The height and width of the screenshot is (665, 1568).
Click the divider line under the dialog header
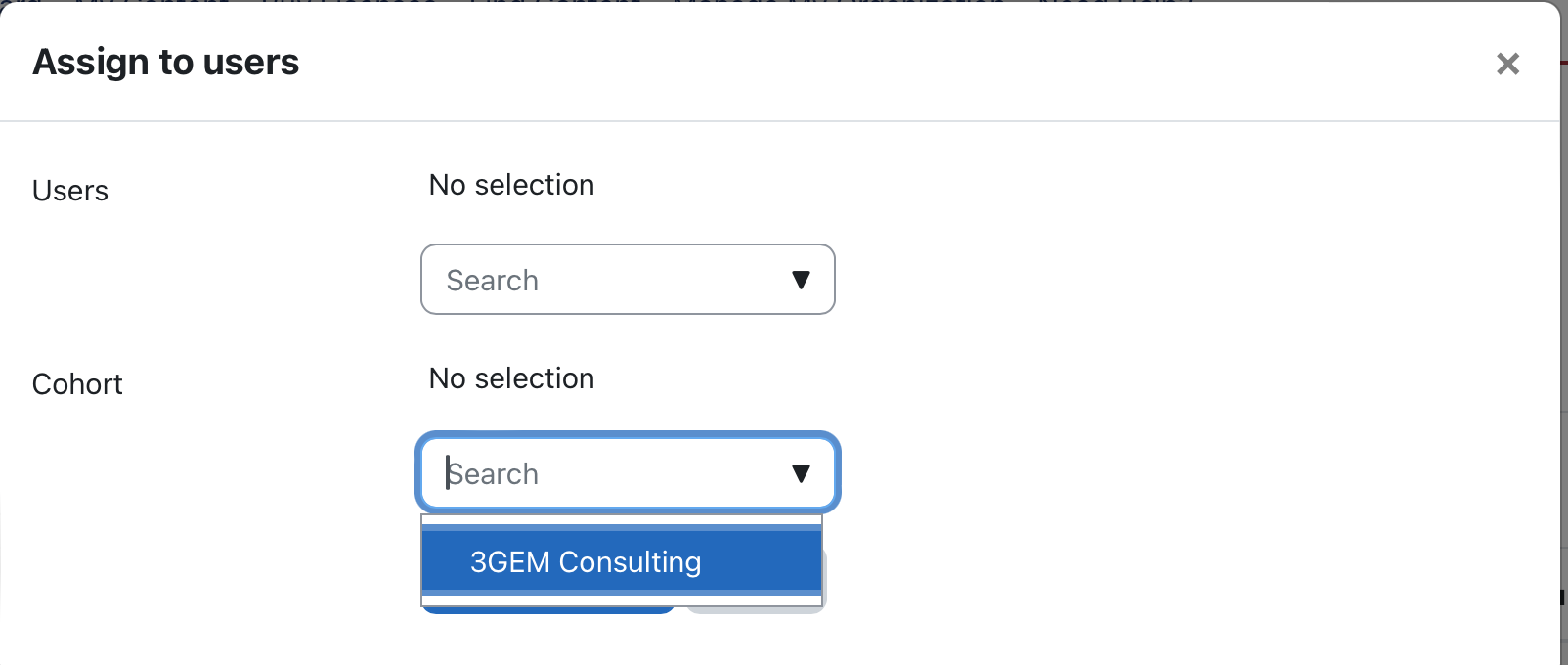point(782,121)
